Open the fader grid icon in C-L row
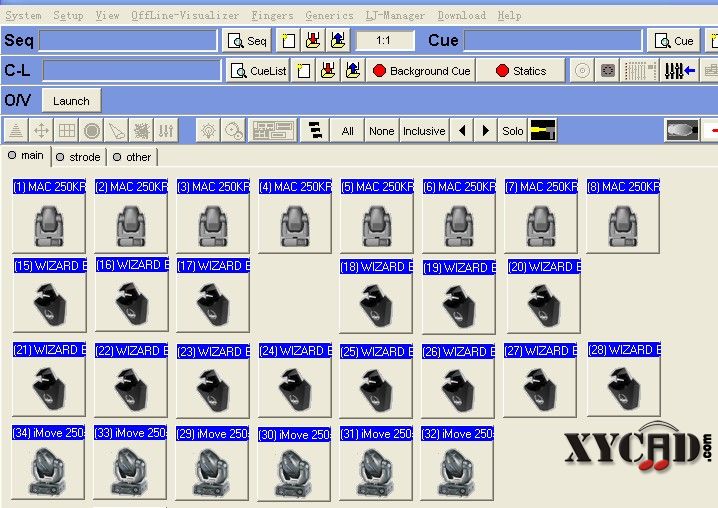Screen dimensions: 718x508 coord(640,71)
